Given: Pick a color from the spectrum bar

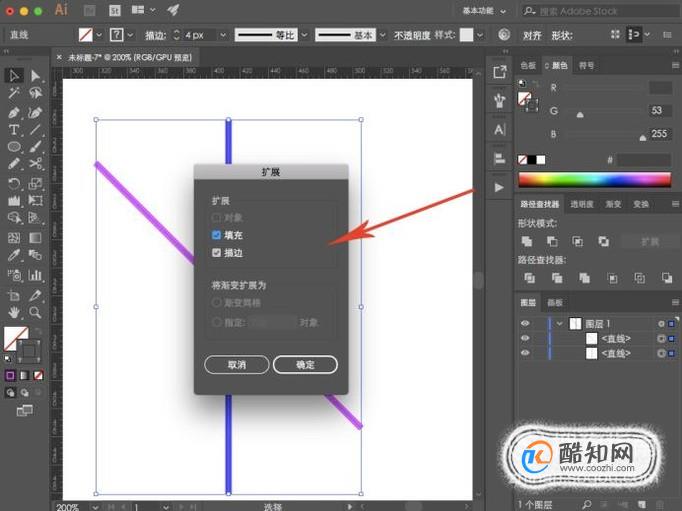Looking at the screenshot, I should pos(595,179).
